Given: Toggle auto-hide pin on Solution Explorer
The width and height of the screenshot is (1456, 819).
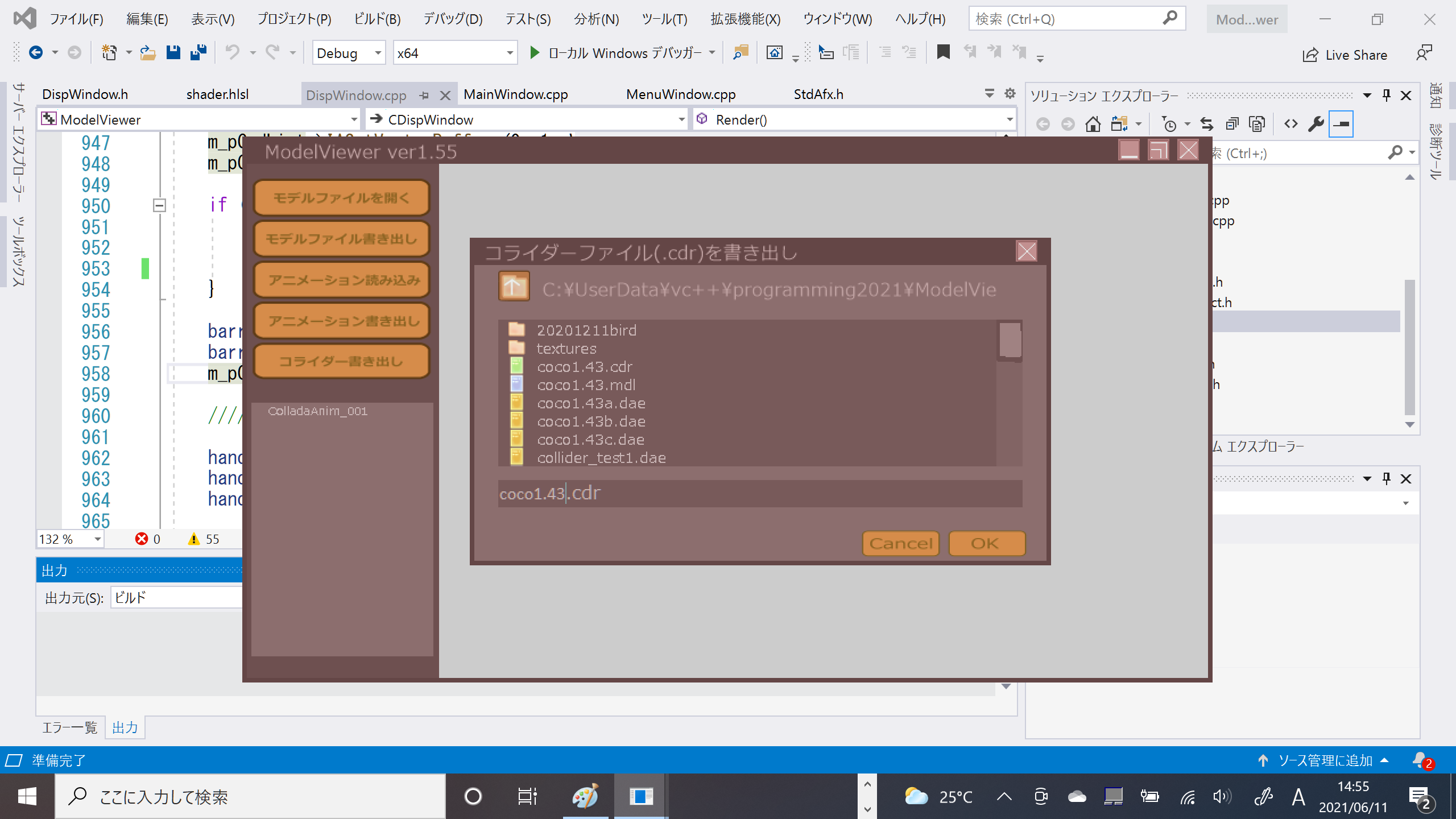Looking at the screenshot, I should [1387, 96].
